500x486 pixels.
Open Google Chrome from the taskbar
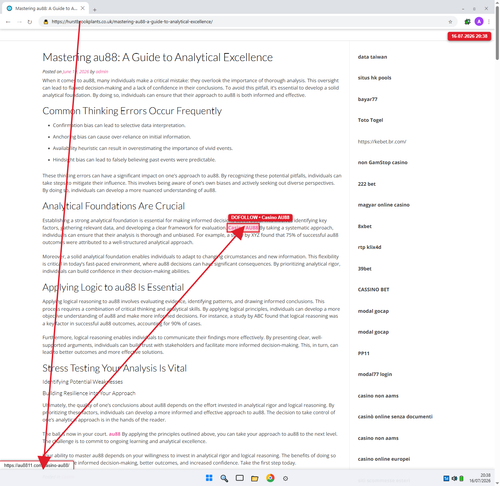270,478
